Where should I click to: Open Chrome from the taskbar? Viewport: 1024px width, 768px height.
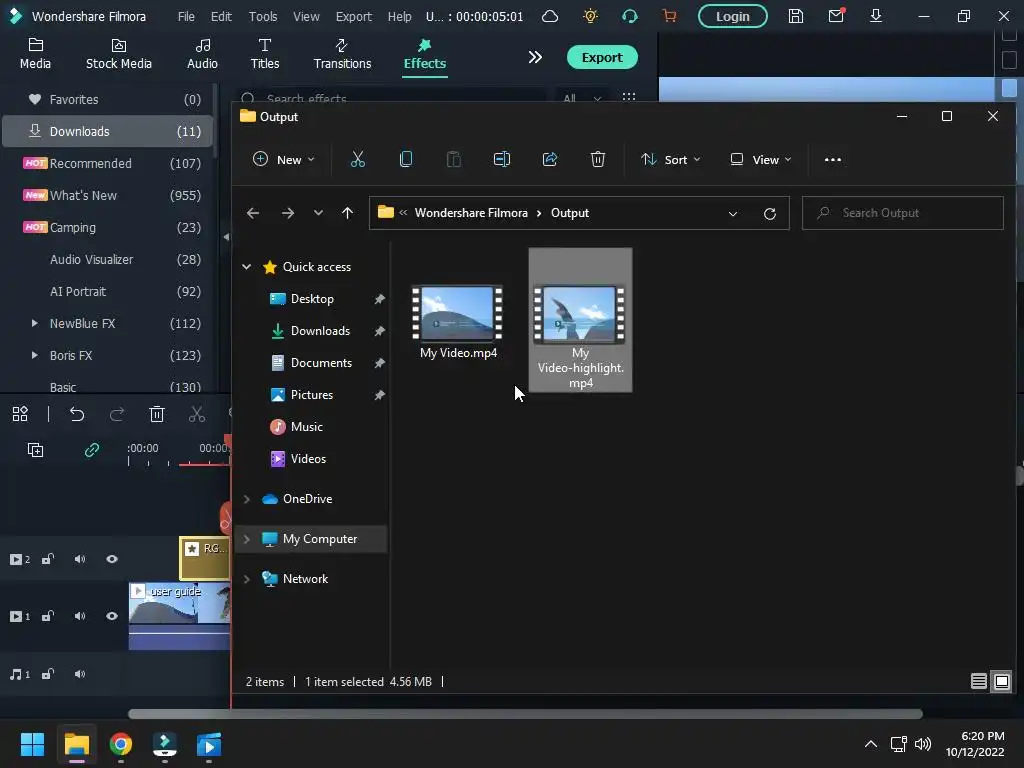(x=120, y=744)
